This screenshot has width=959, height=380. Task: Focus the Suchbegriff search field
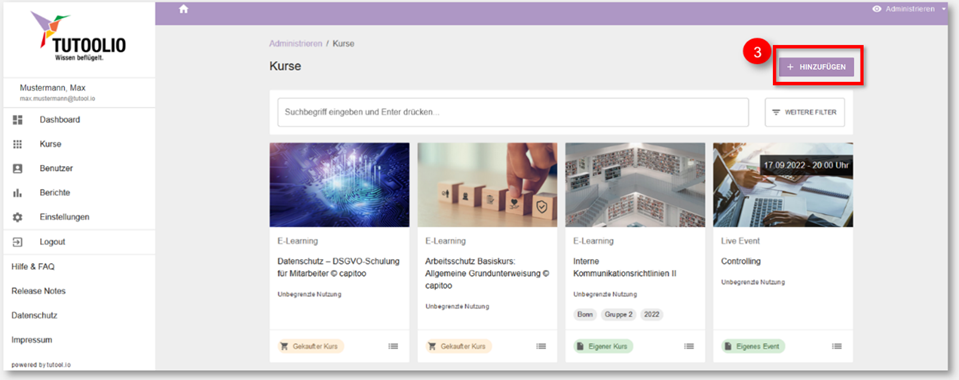point(513,113)
